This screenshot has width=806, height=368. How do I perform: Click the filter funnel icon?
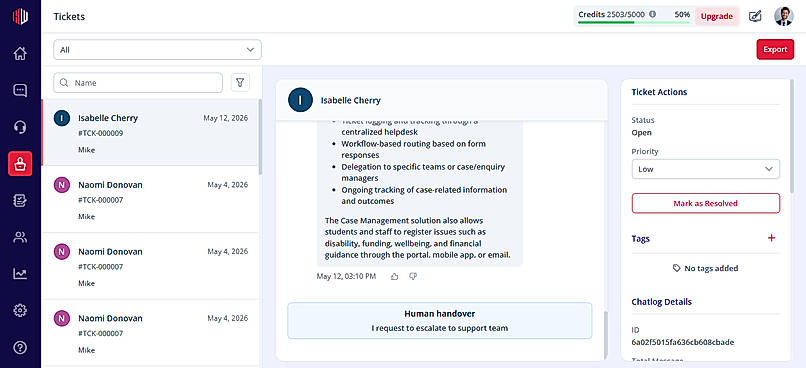pyautogui.click(x=240, y=82)
